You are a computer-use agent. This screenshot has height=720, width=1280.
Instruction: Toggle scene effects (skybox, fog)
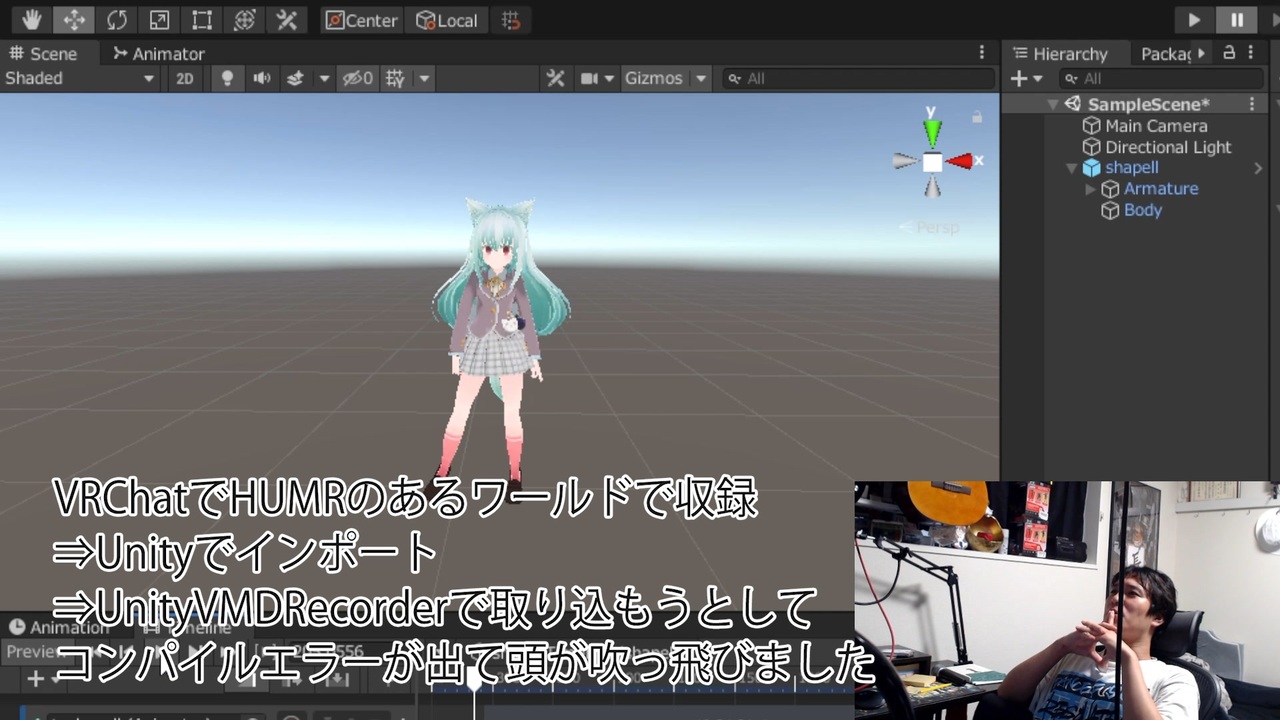tap(295, 78)
